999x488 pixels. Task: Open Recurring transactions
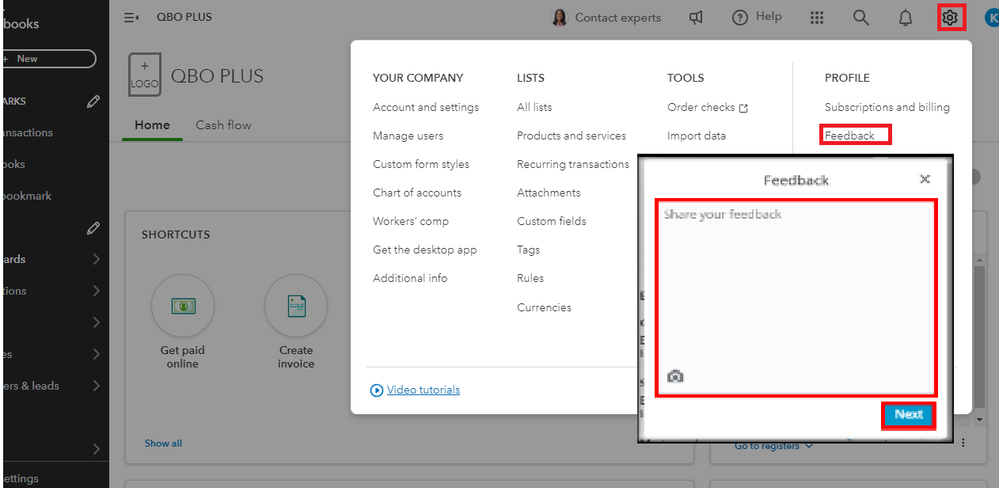(x=573, y=164)
